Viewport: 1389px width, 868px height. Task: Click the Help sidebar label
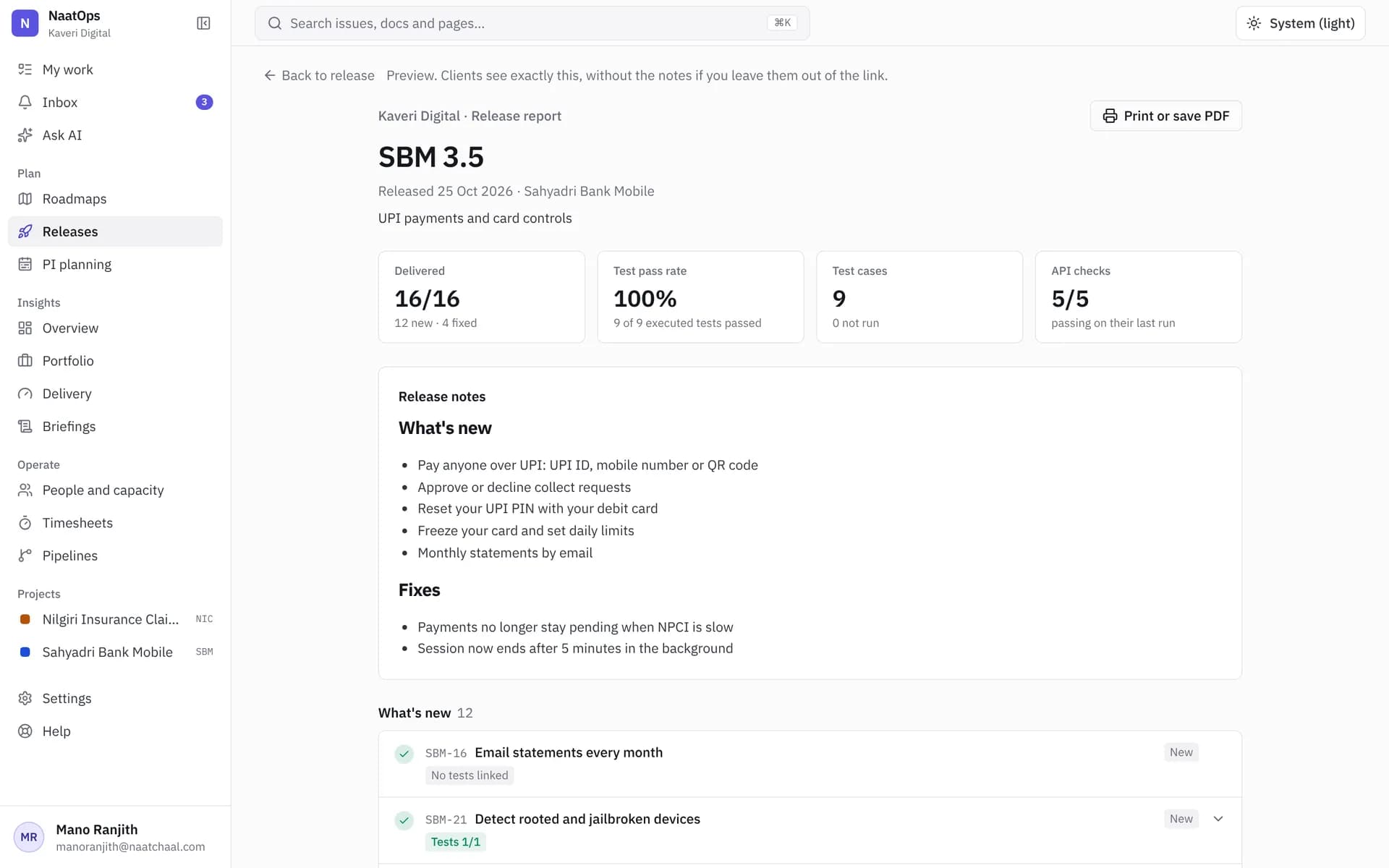pos(56,731)
